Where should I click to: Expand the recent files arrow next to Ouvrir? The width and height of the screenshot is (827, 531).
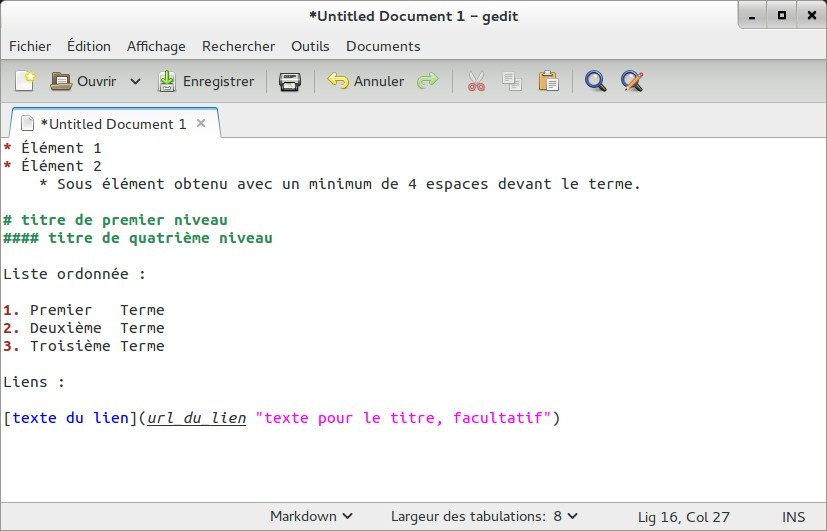[136, 81]
